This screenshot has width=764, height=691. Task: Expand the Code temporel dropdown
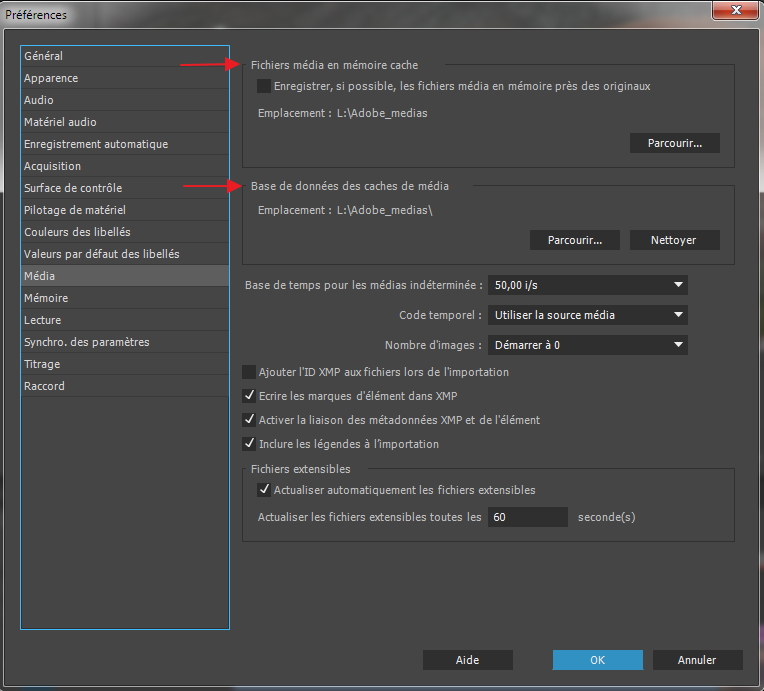point(588,315)
